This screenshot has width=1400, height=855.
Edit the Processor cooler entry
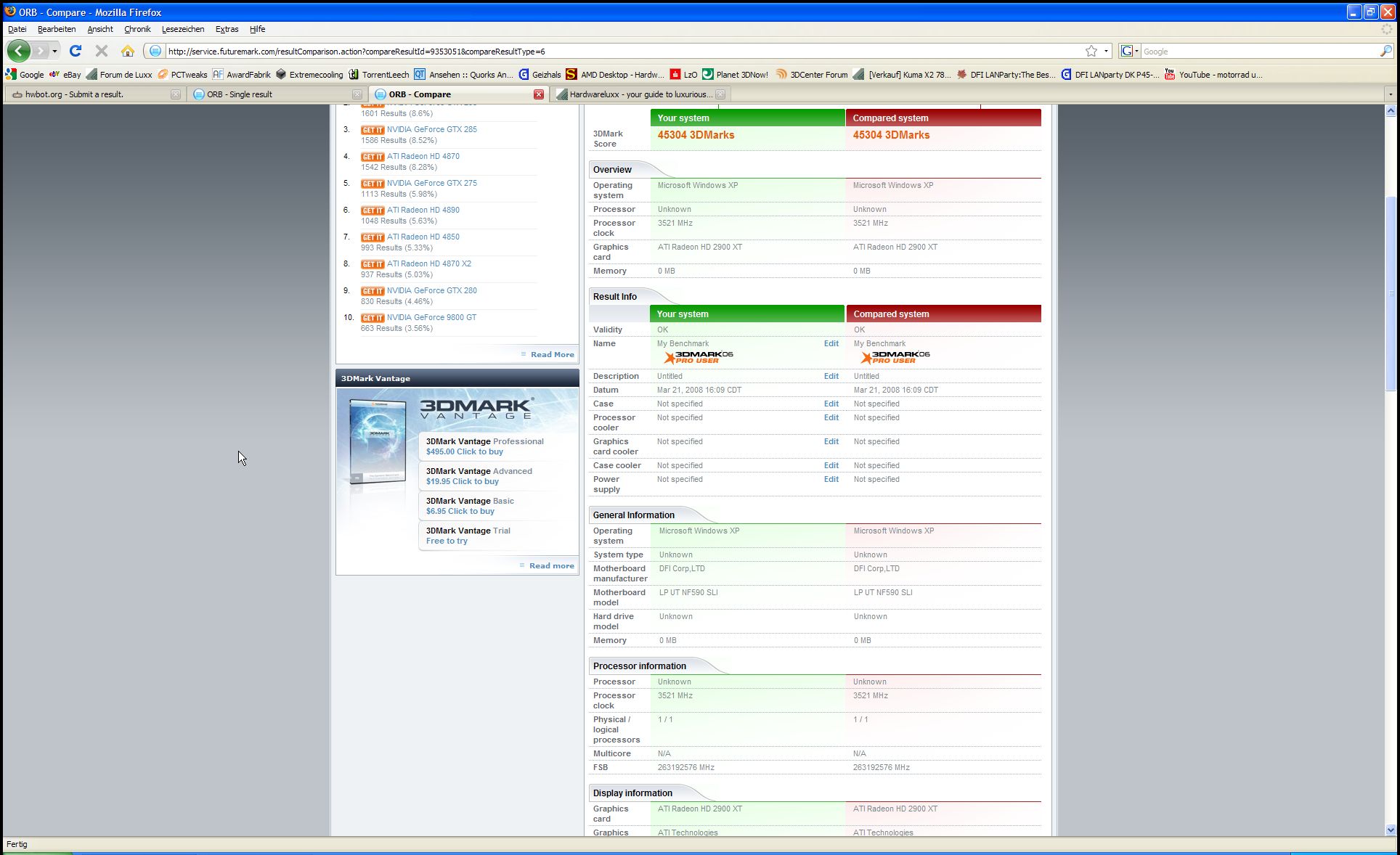tap(831, 417)
